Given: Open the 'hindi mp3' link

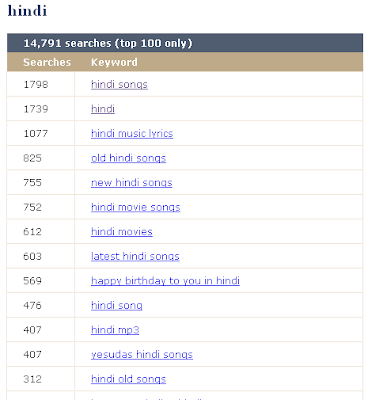Looking at the screenshot, I should [115, 330].
